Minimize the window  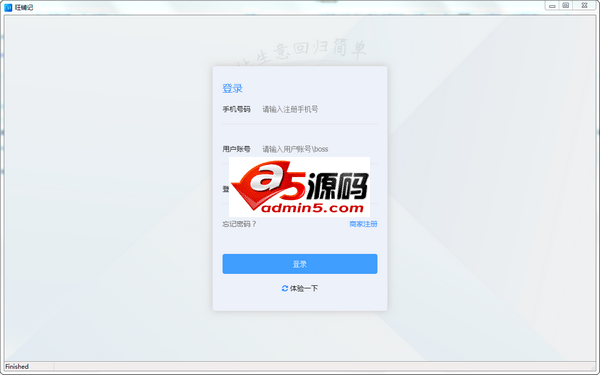click(552, 6)
